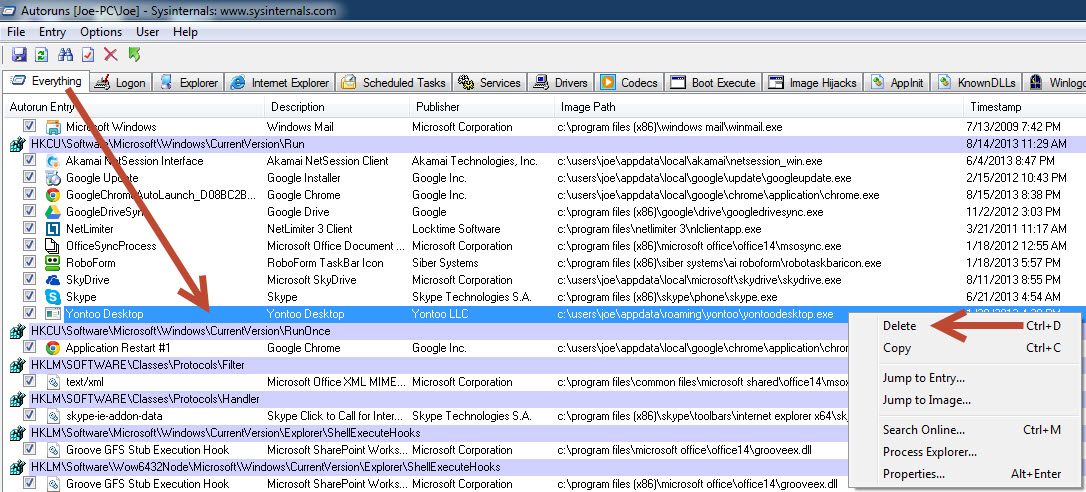Uncheck the Akamai NetSession Interface checkbox
The height and width of the screenshot is (492, 1086).
pyautogui.click(x=29, y=160)
